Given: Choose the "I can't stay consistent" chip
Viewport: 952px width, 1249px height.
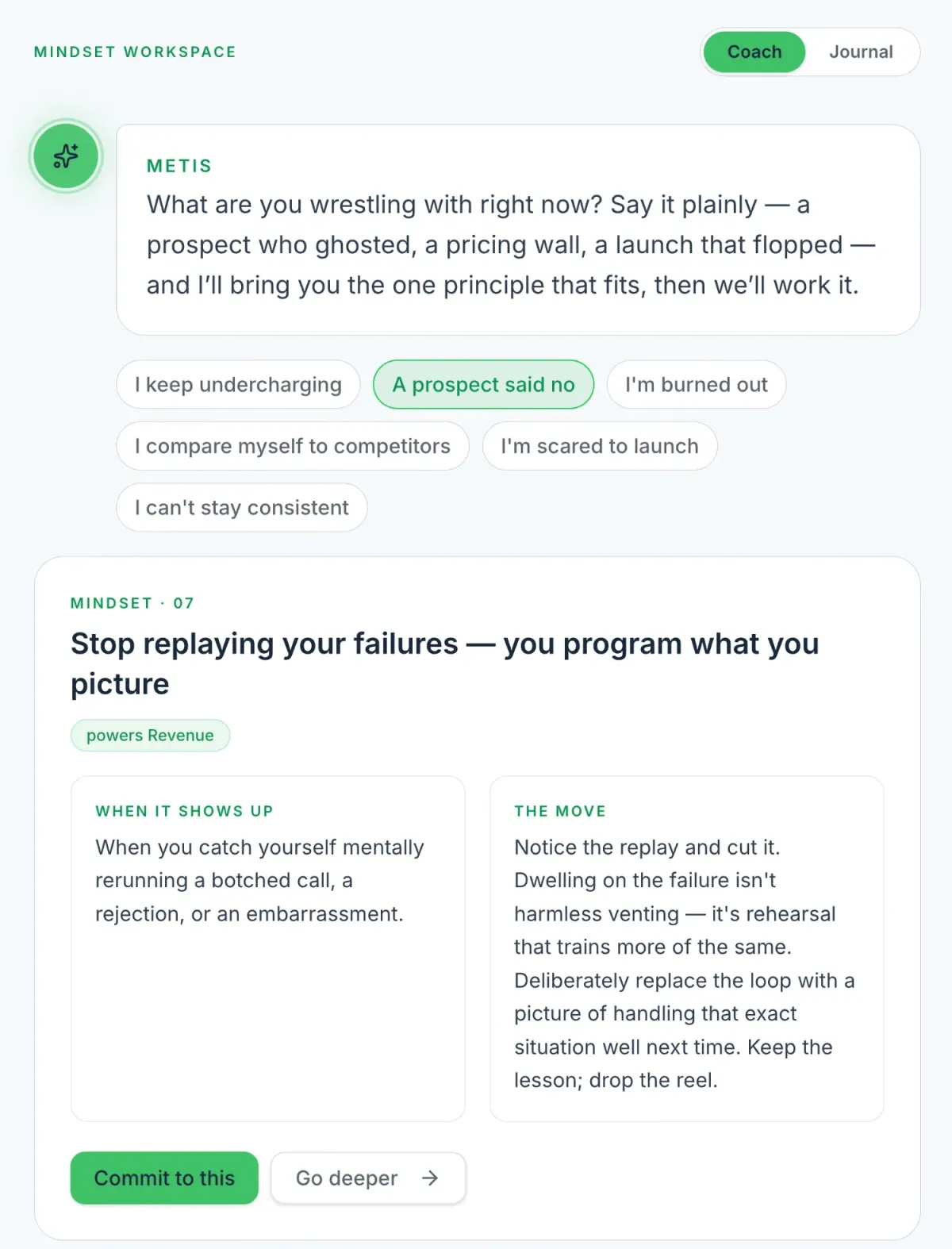Looking at the screenshot, I should pyautogui.click(x=242, y=508).
